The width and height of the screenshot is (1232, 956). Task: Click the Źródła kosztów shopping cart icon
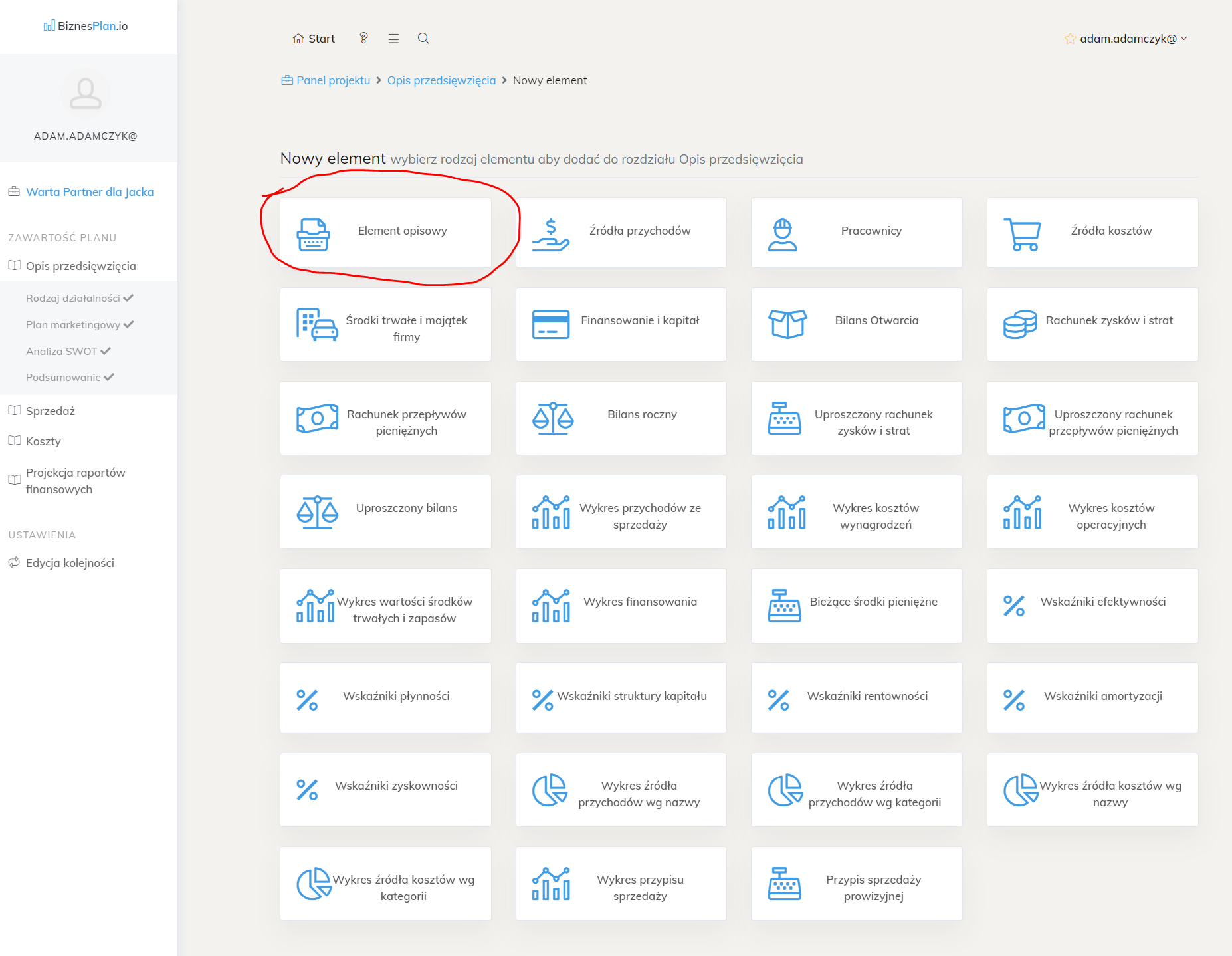coord(1022,234)
